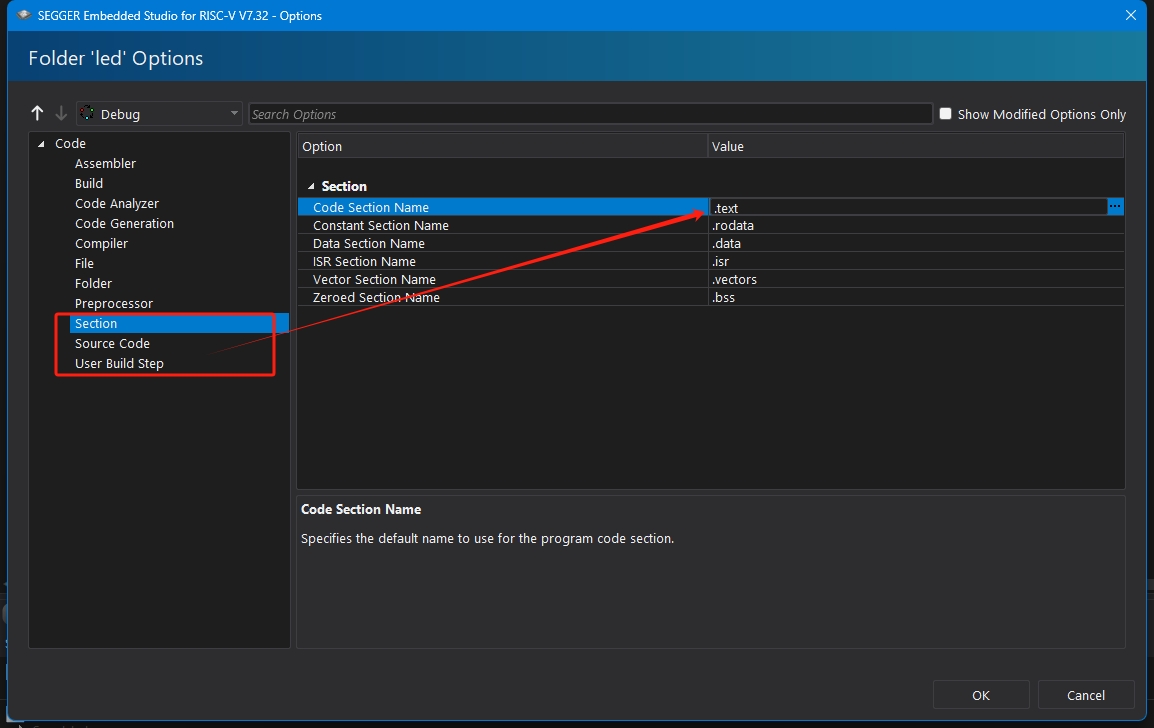Select Compiler in the options tree
Image resolution: width=1154 pixels, height=728 pixels.
point(102,244)
